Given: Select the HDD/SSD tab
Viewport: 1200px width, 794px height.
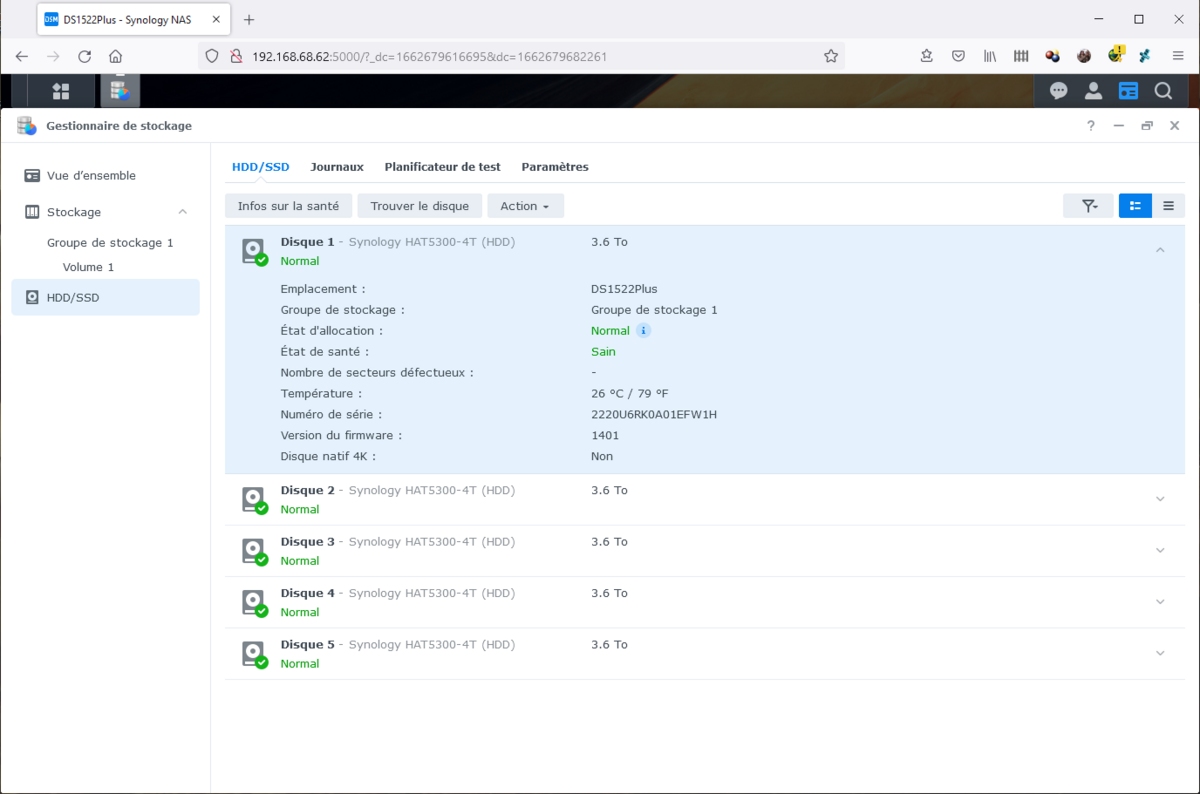Looking at the screenshot, I should (260, 167).
